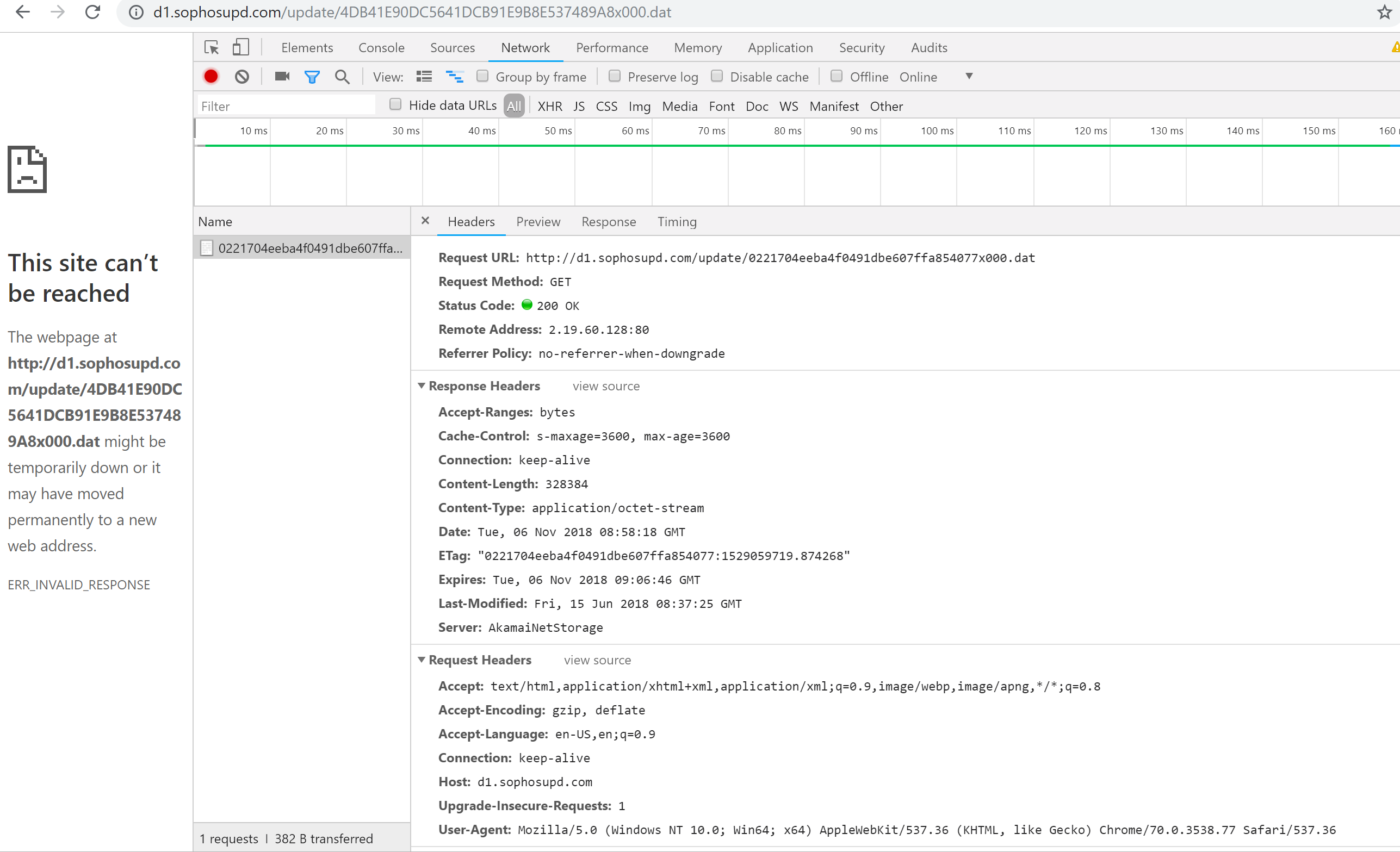Enable Group by frame checkbox
The image size is (1400, 852).
click(482, 76)
